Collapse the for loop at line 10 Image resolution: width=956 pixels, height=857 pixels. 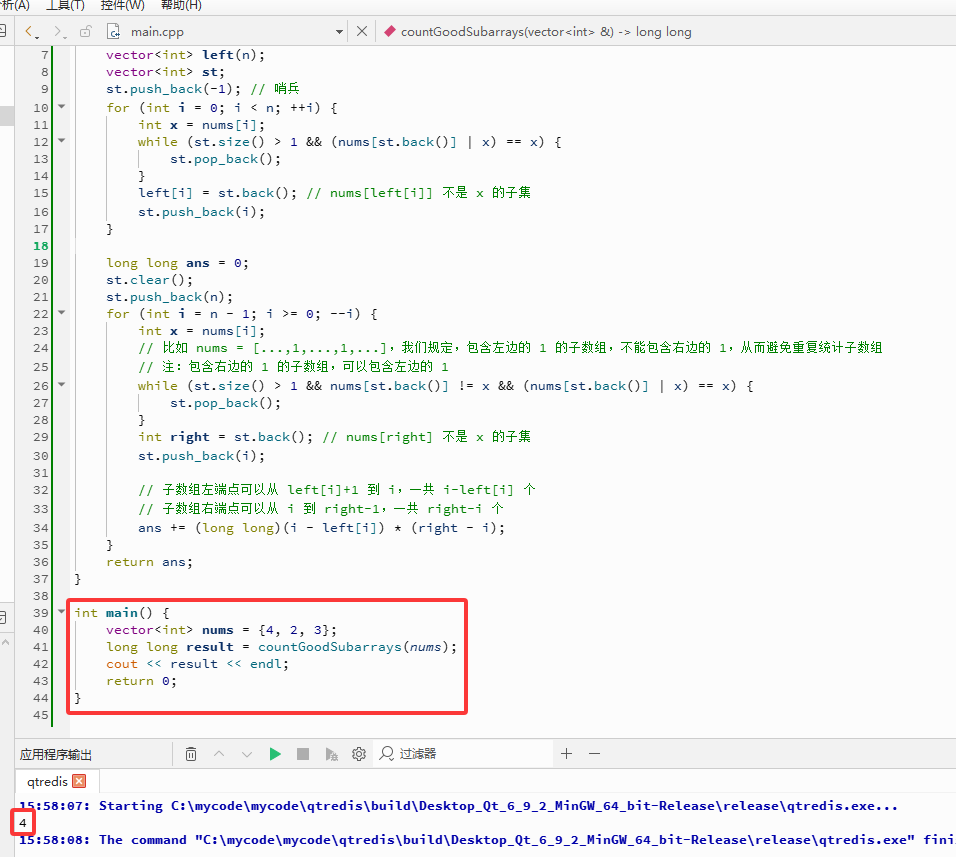(x=62, y=107)
